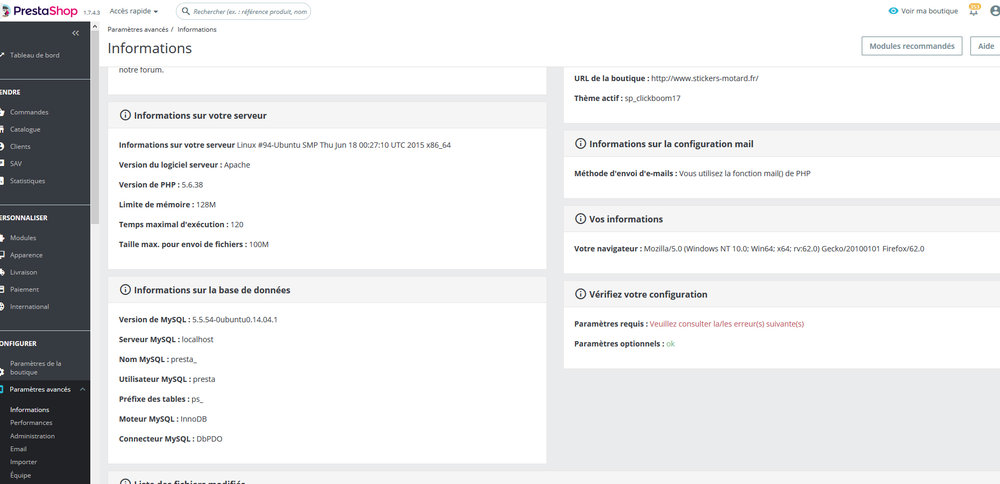The width and height of the screenshot is (1000, 484).
Task: Open Commandes from the sidebar
Action: (29, 112)
